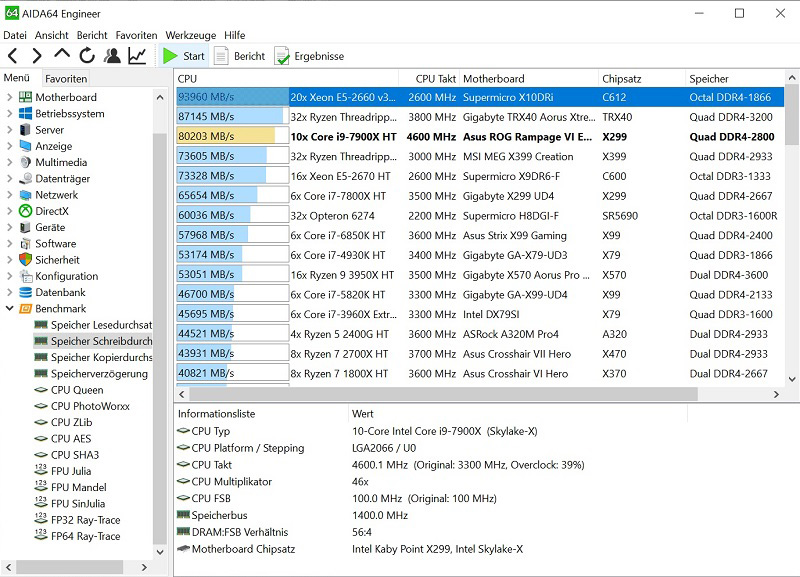Select the DirectX Xbox icon
This screenshot has height=577, width=800.
click(26, 211)
